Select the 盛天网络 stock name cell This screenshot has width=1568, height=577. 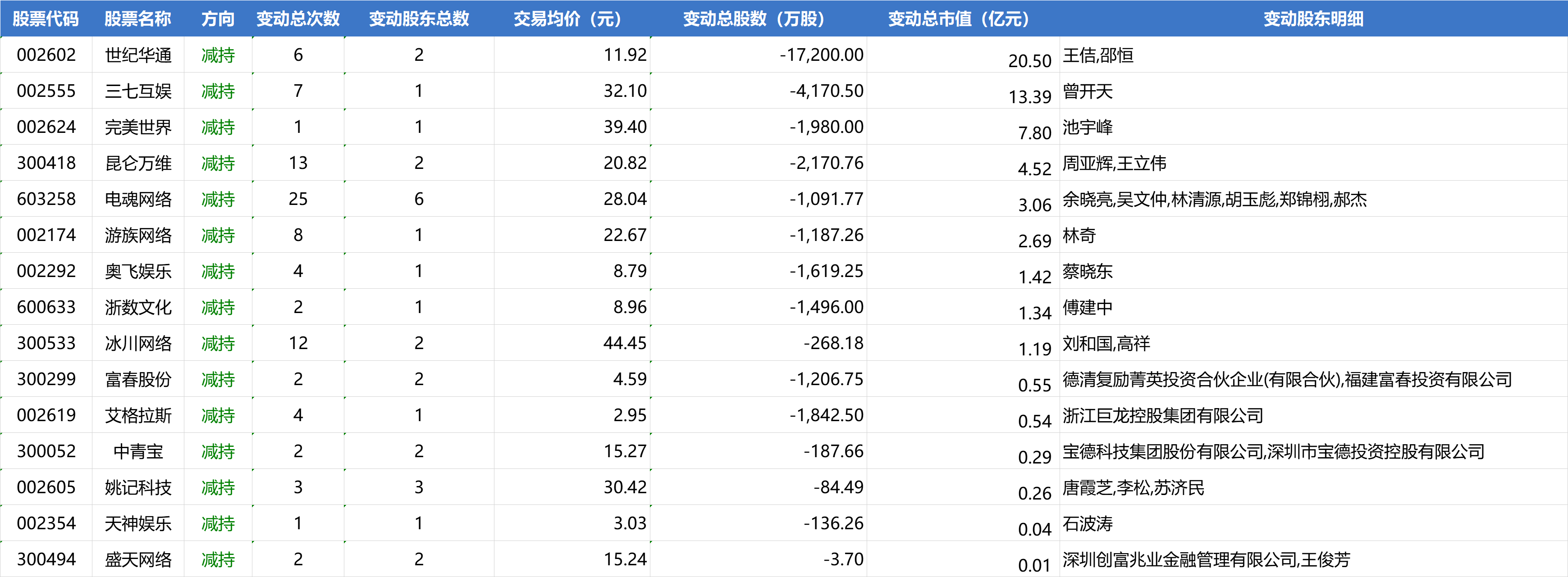[x=138, y=559]
